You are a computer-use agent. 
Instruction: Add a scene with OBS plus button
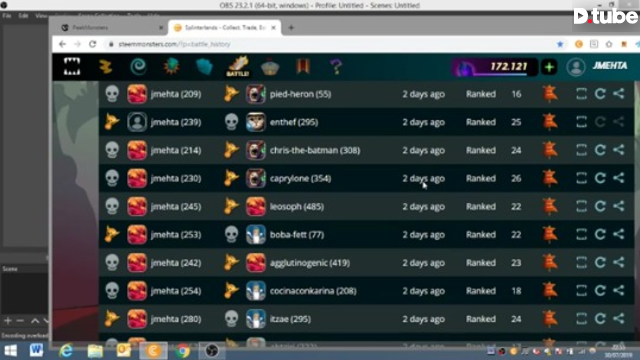coord(7,321)
